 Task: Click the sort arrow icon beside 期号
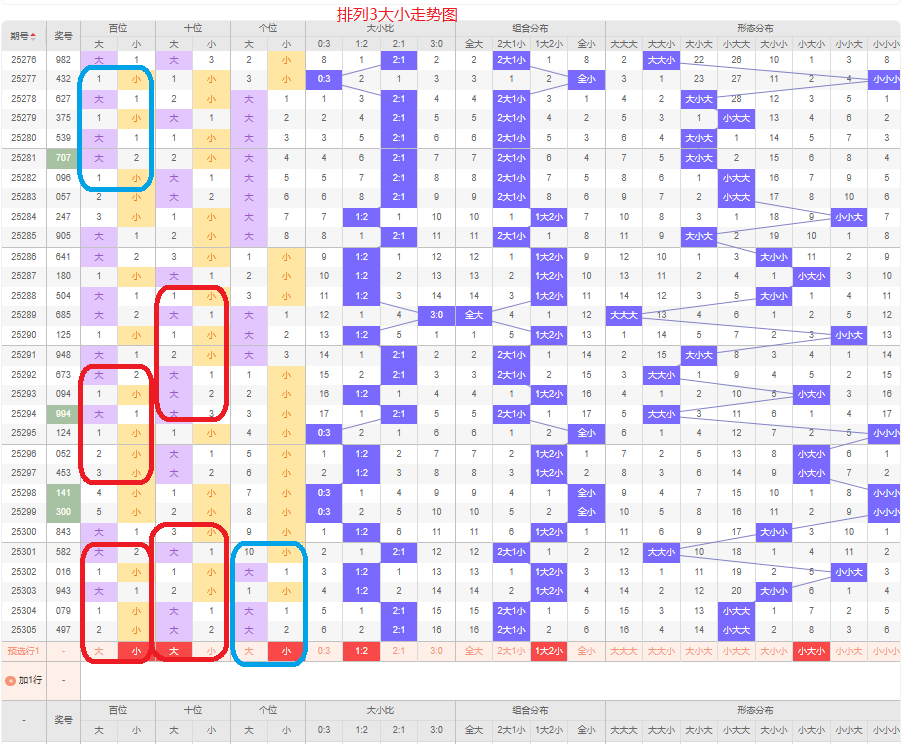point(33,36)
